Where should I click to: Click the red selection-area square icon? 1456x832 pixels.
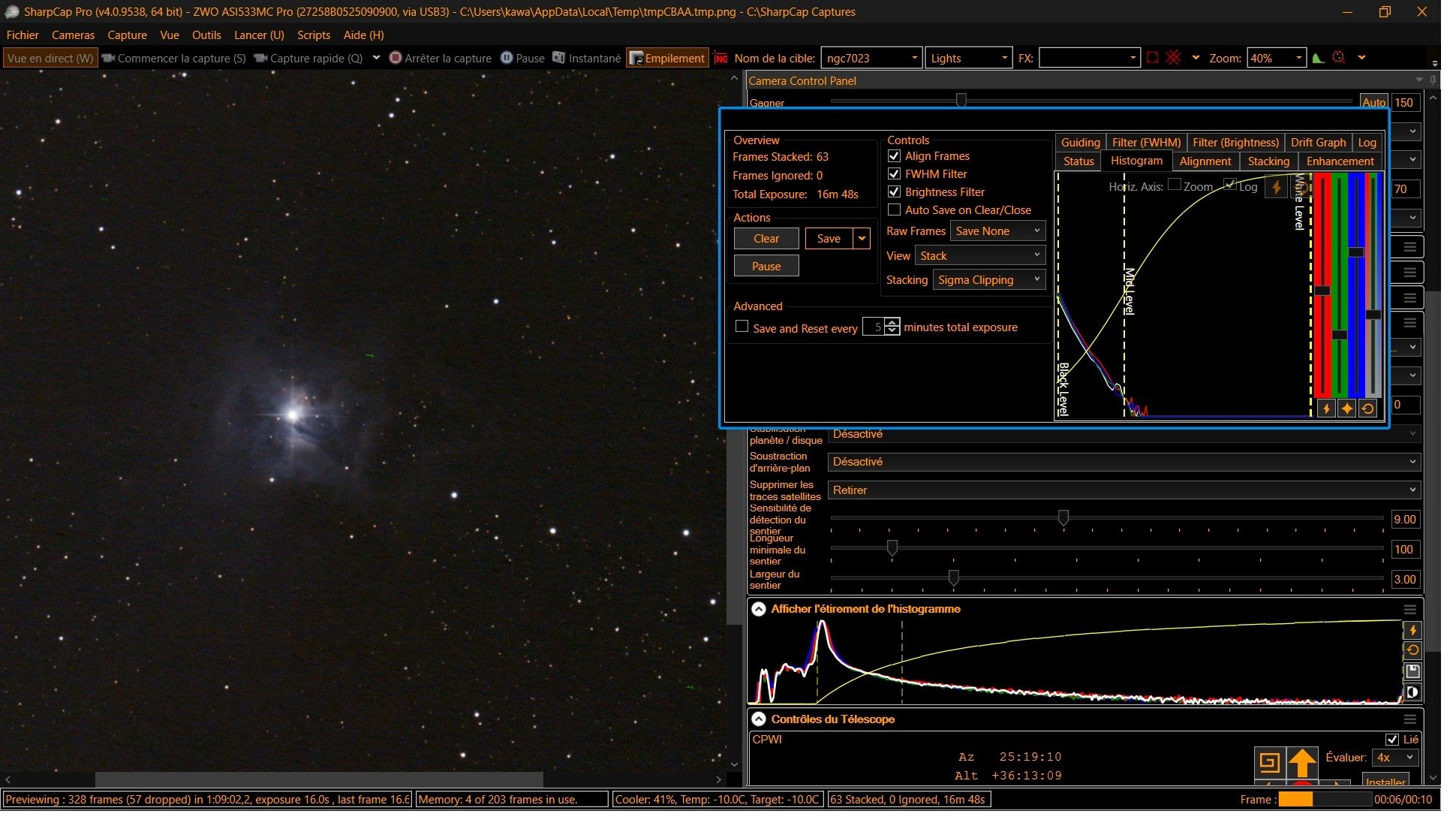1153,58
